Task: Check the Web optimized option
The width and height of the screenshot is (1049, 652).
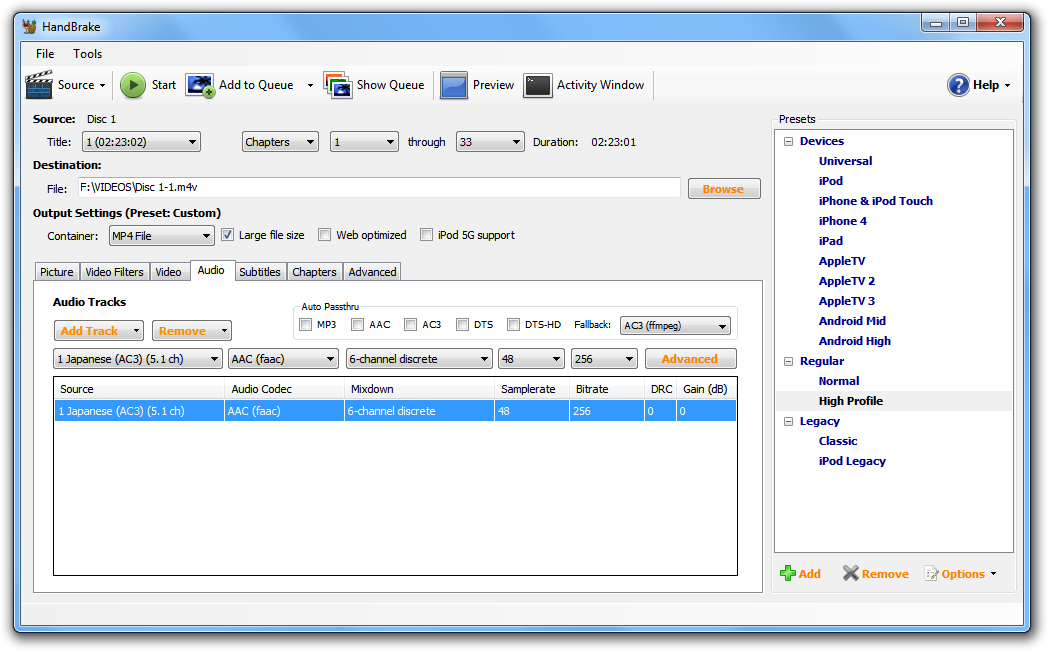Action: (324, 235)
